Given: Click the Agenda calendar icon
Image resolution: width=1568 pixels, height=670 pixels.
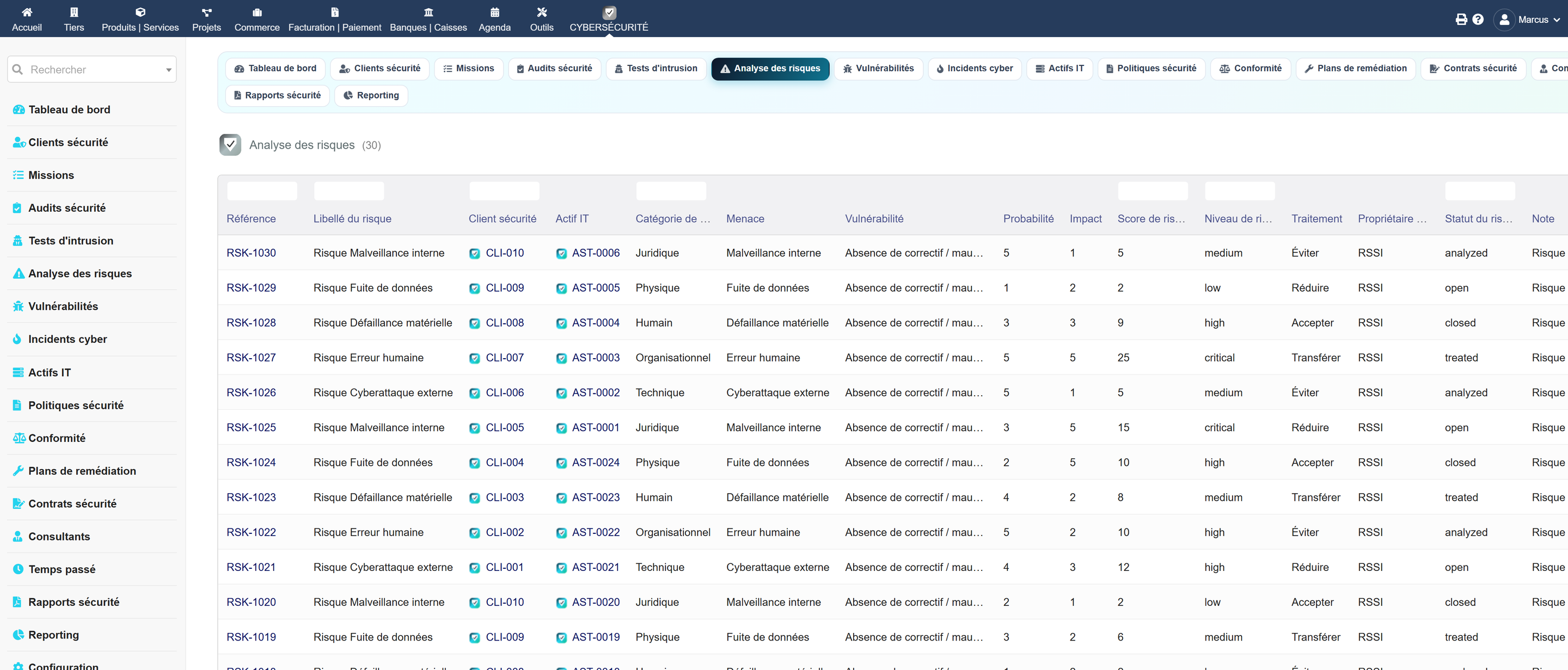Looking at the screenshot, I should (x=495, y=12).
